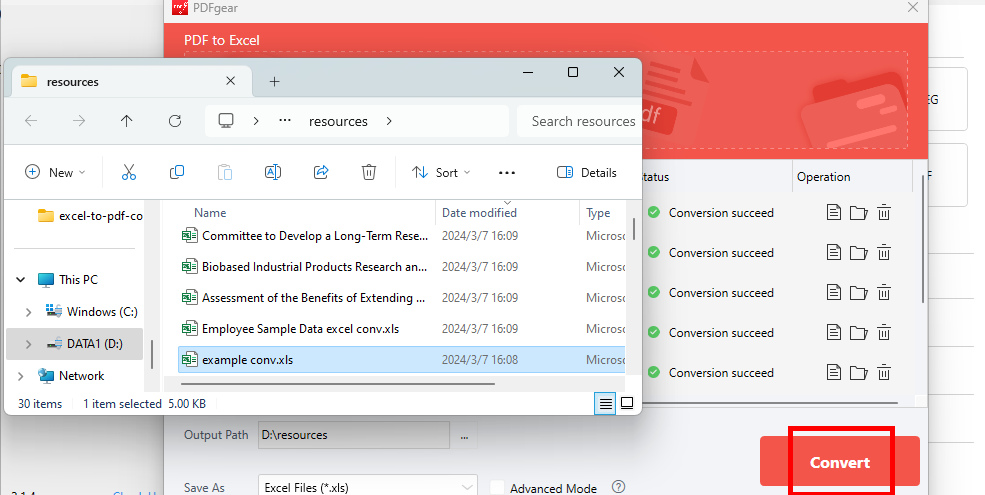Open converted file in last visible PDFgear row
Screen dimensions: 985x495
[x=834, y=373]
